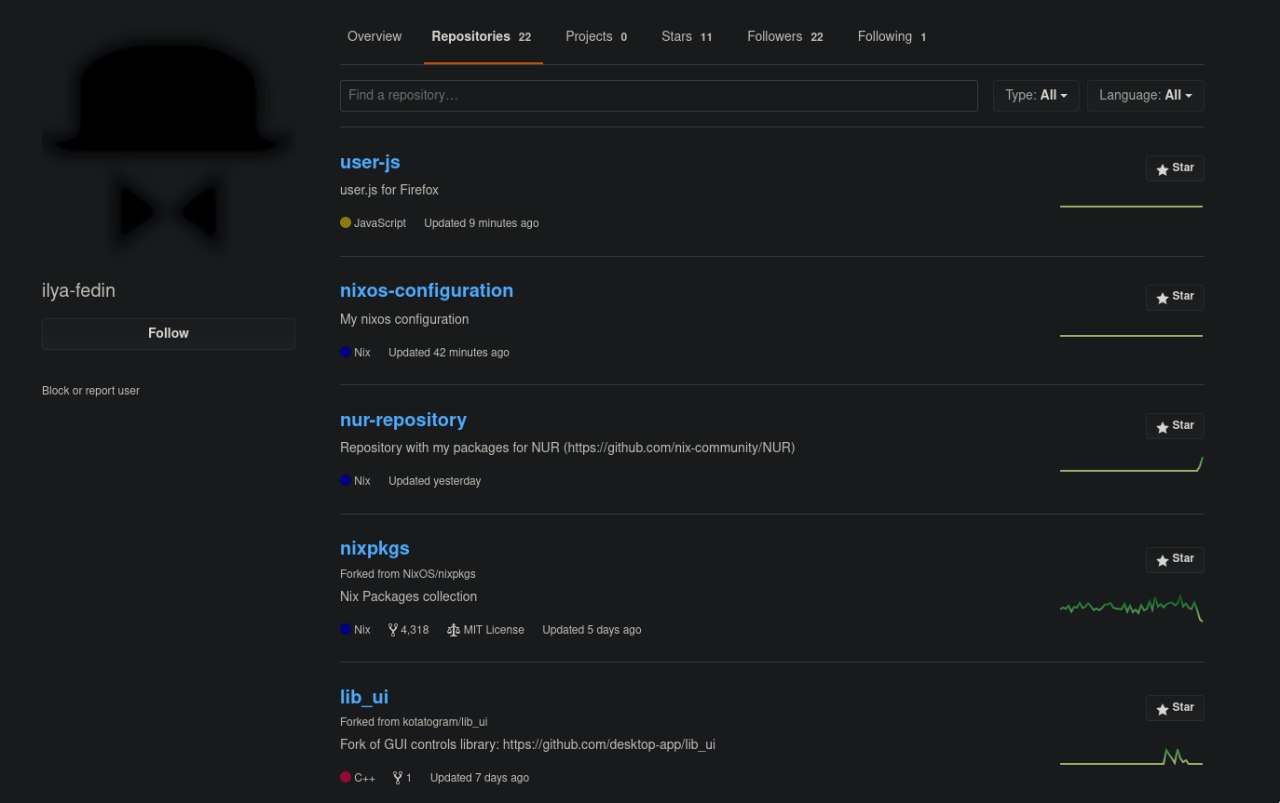Open the Type filter dropdown
The image size is (1280, 803).
click(1036, 95)
